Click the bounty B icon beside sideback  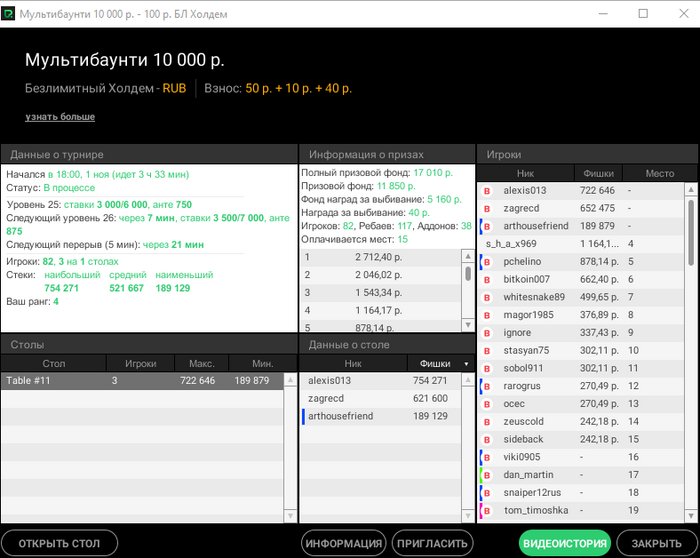tap(487, 440)
